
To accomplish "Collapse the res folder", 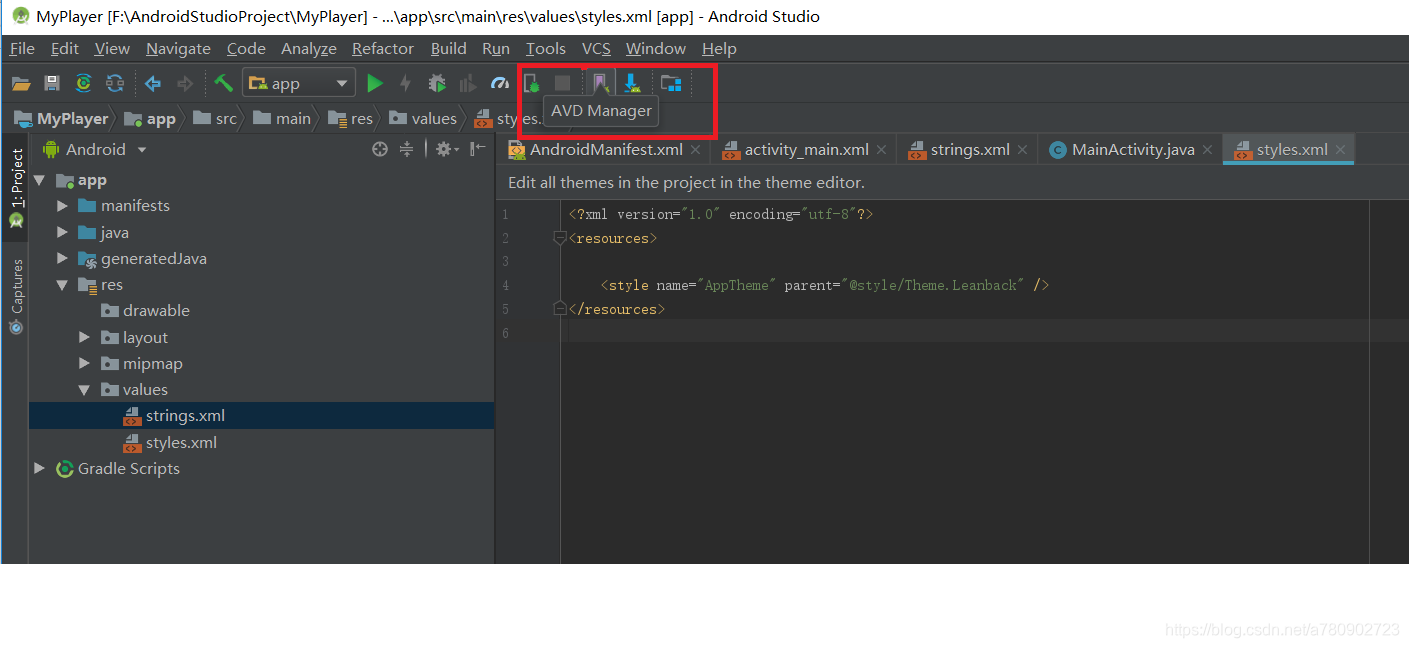I will click(63, 285).
